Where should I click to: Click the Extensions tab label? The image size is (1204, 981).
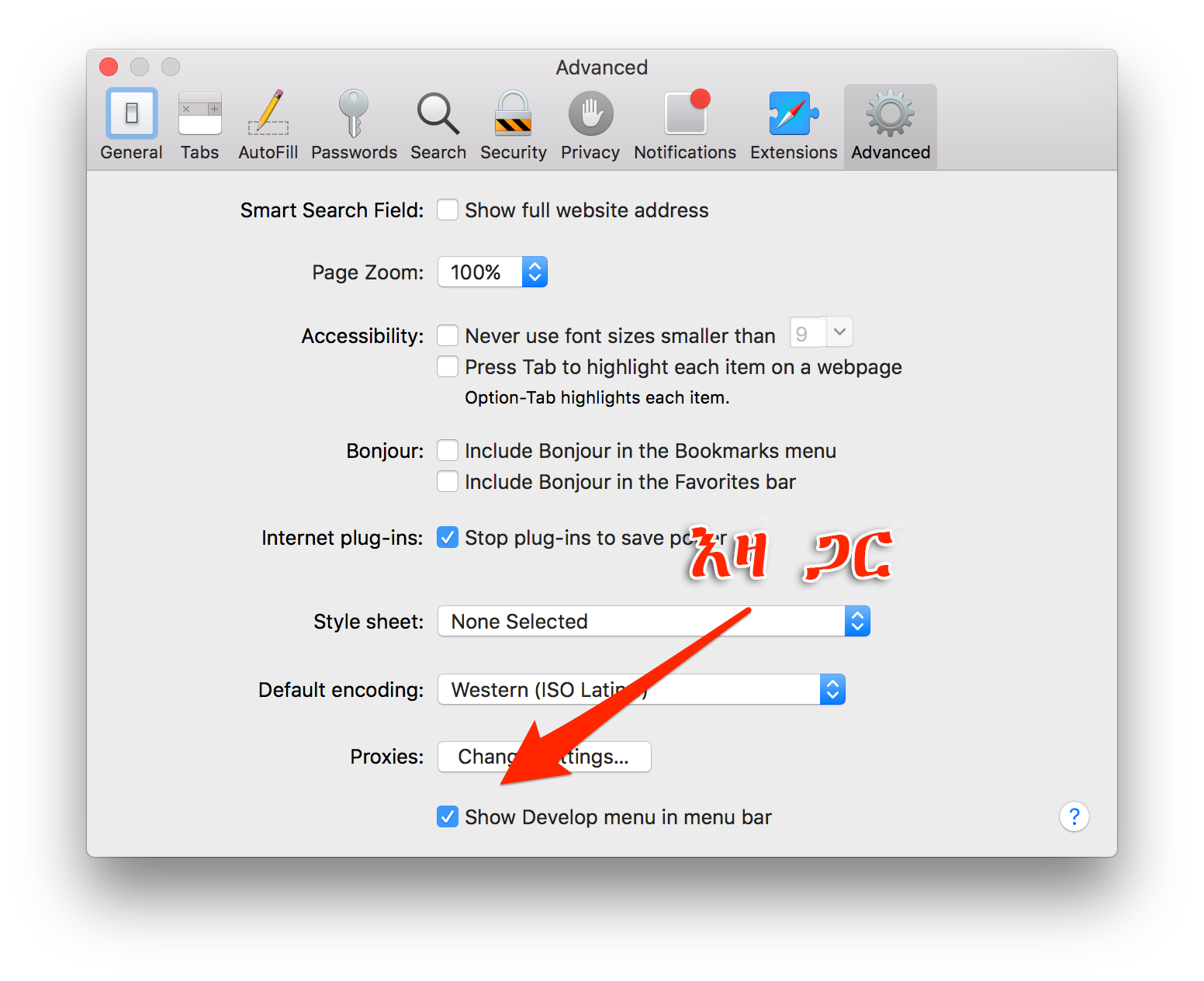794,152
